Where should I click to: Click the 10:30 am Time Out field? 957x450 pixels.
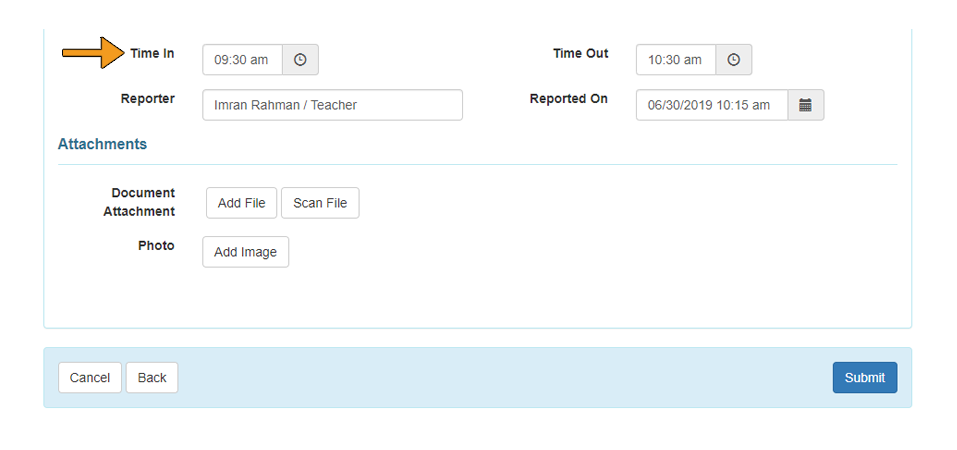[x=676, y=60]
